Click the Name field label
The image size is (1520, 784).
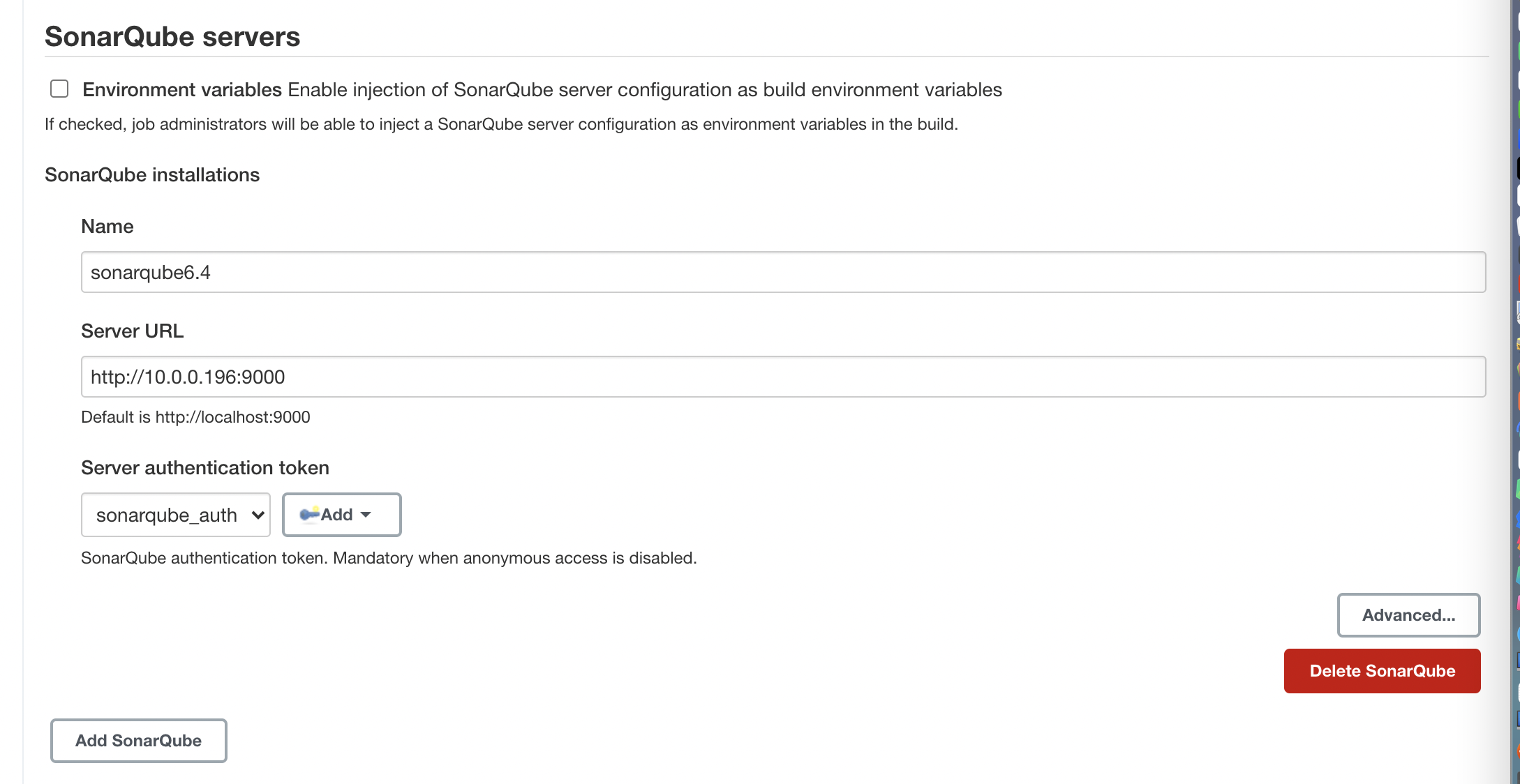[107, 227]
